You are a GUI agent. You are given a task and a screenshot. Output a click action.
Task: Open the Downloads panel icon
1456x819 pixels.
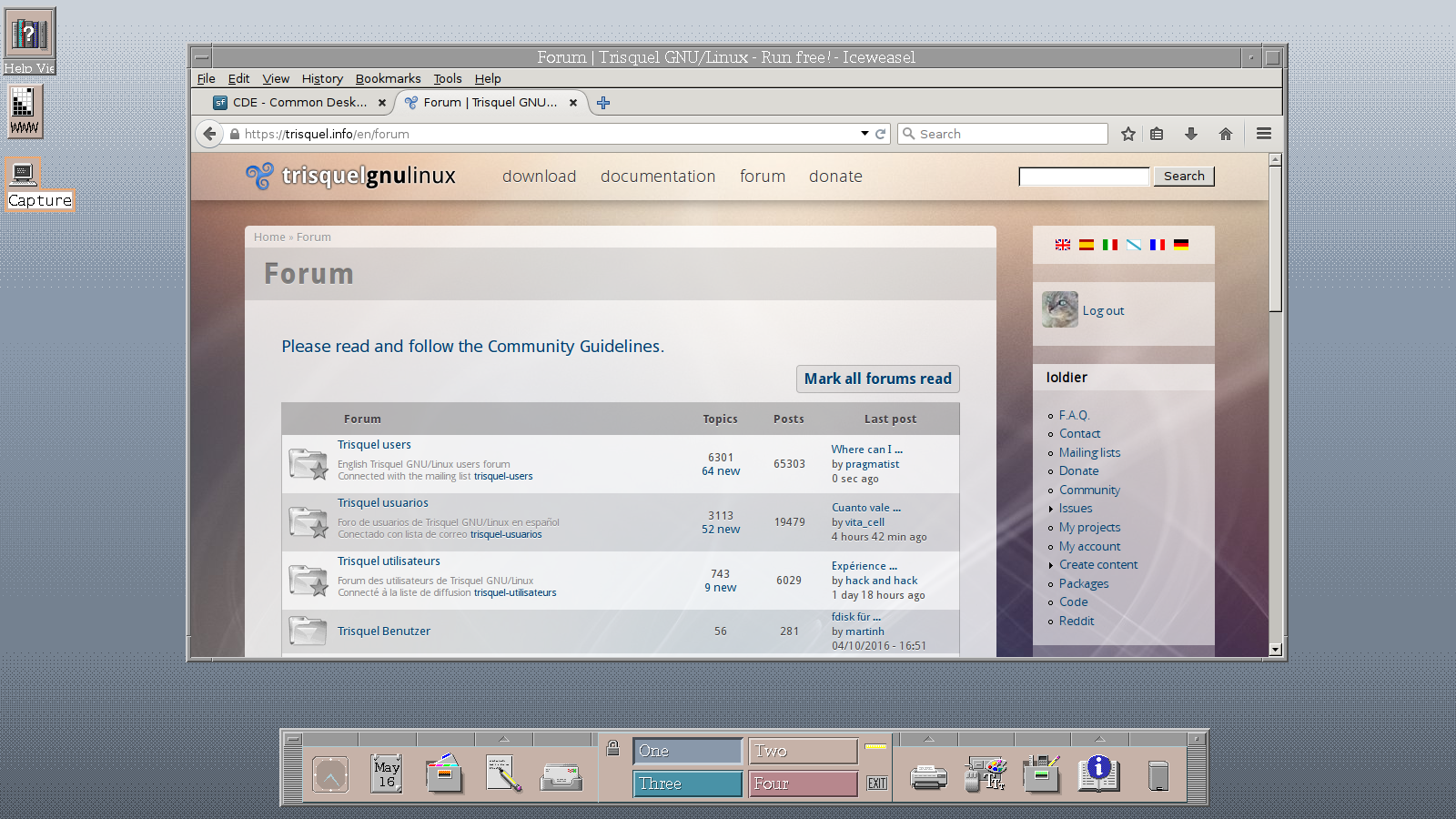(1191, 134)
